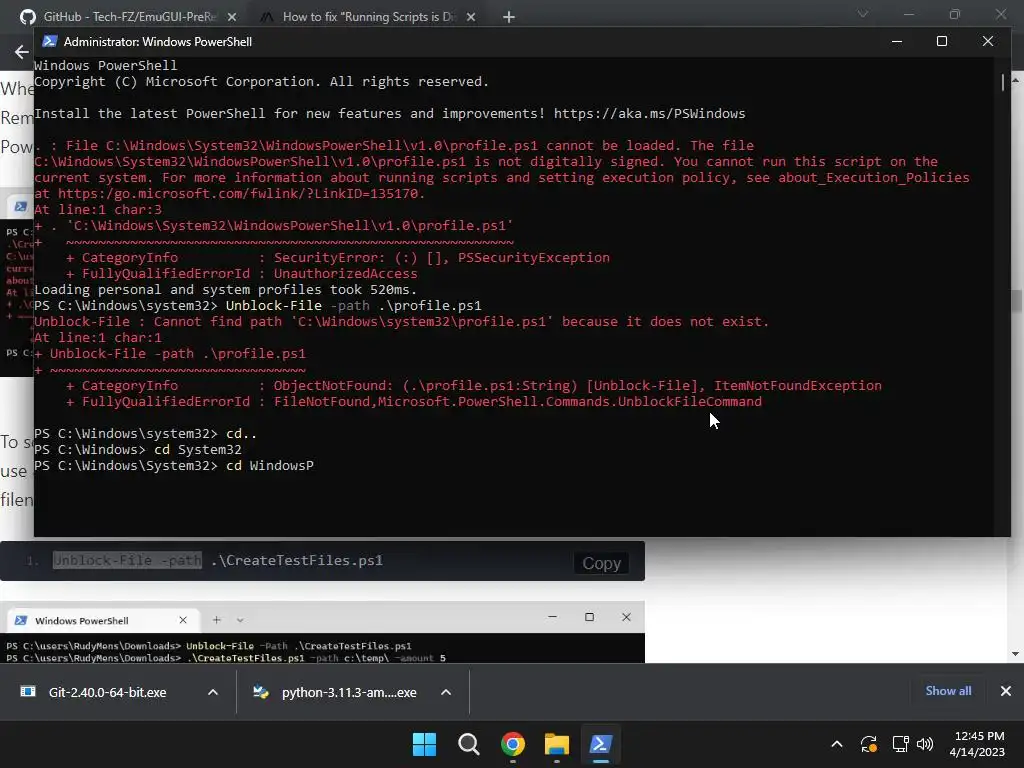Click the https://aka.ms/PSWindows text
The image size is (1024, 768).
point(649,114)
